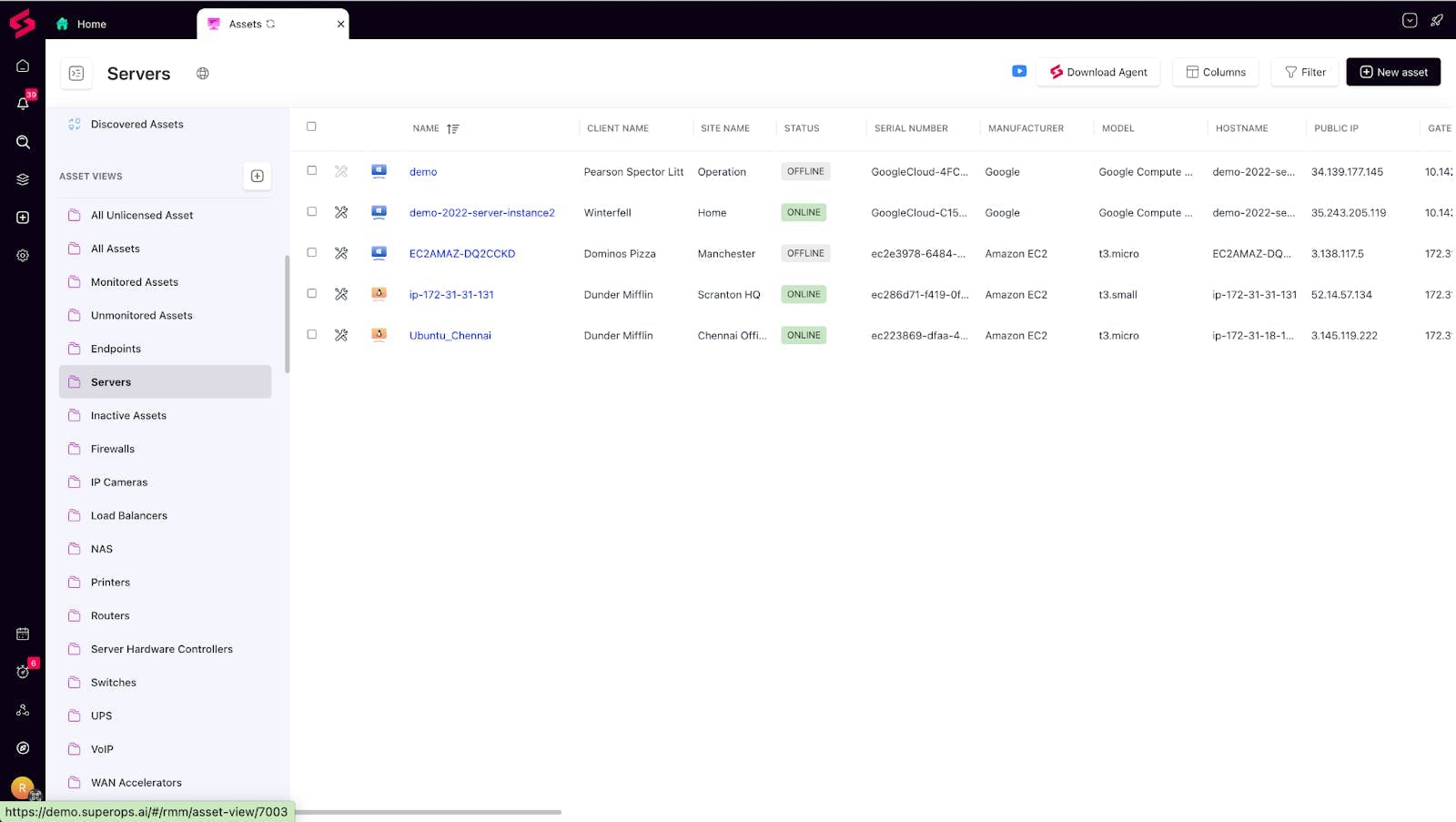The image size is (1456, 822).
Task: Play the video tutorial icon
Action: [1019, 71]
